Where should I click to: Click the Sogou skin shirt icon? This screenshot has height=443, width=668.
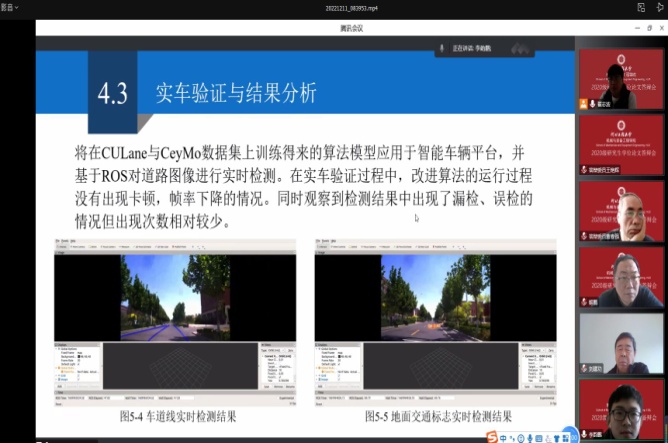click(557, 437)
